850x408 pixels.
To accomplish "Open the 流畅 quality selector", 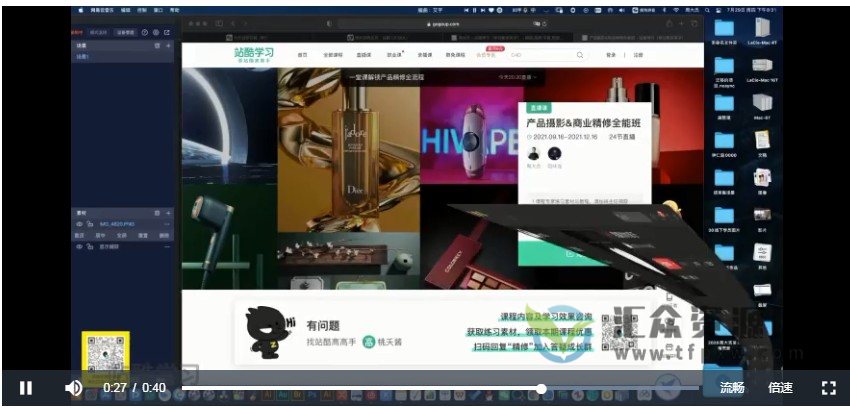I will 732,388.
